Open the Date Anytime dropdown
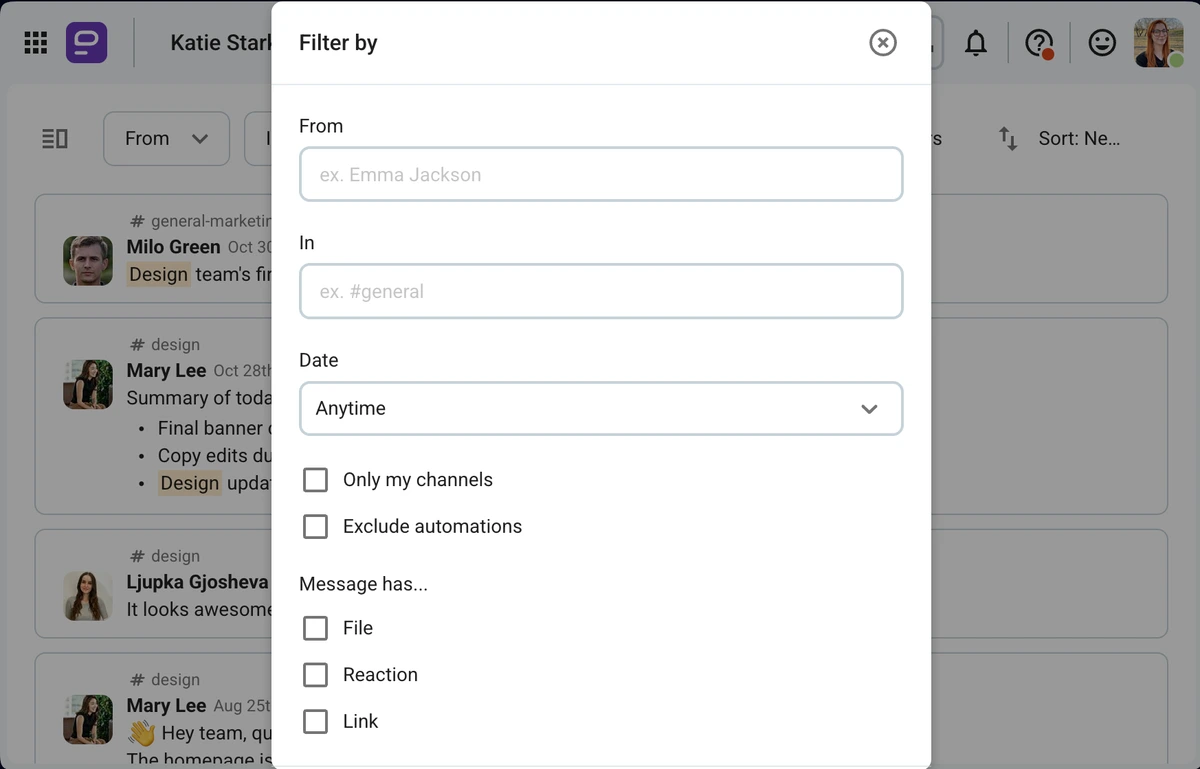 pyautogui.click(x=600, y=408)
